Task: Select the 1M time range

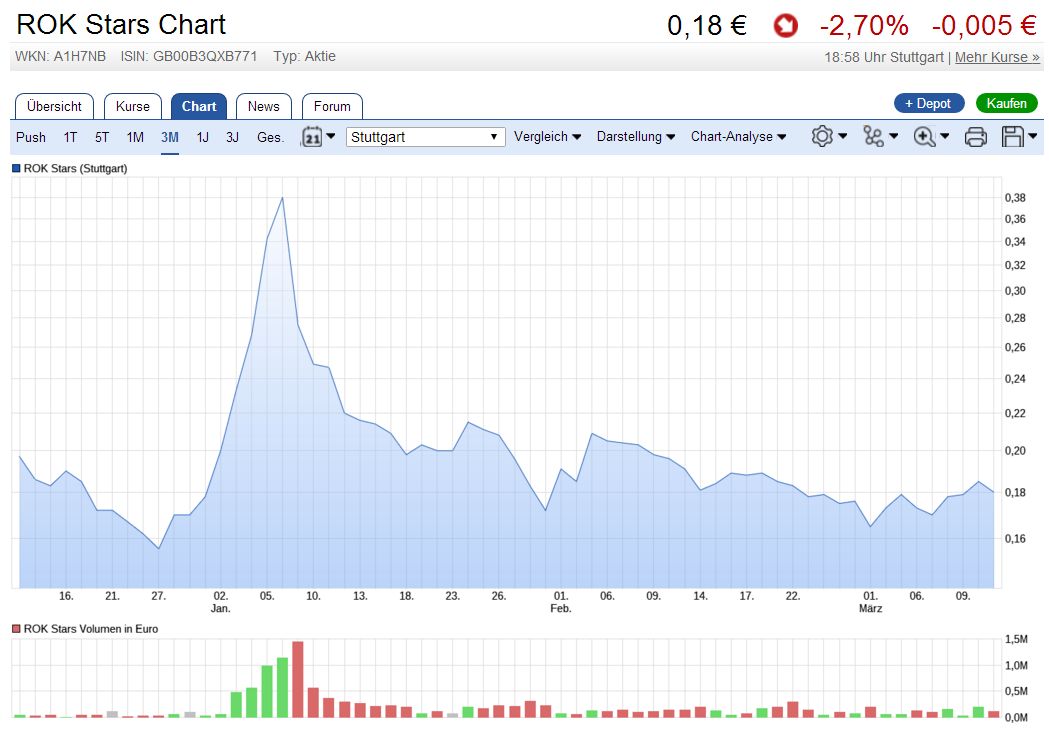Action: [x=135, y=137]
